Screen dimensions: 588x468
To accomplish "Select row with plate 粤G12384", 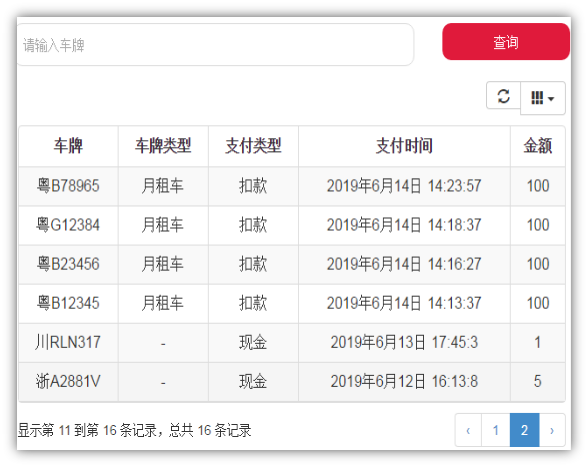I will click(292, 225).
